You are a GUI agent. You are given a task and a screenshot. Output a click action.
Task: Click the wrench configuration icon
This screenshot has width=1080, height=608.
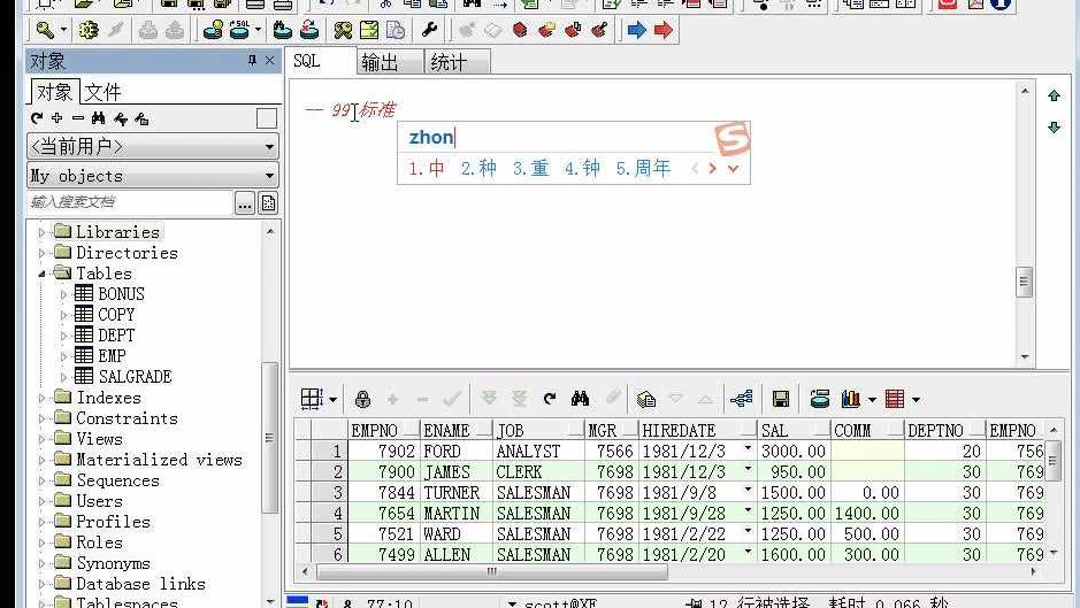click(x=428, y=30)
